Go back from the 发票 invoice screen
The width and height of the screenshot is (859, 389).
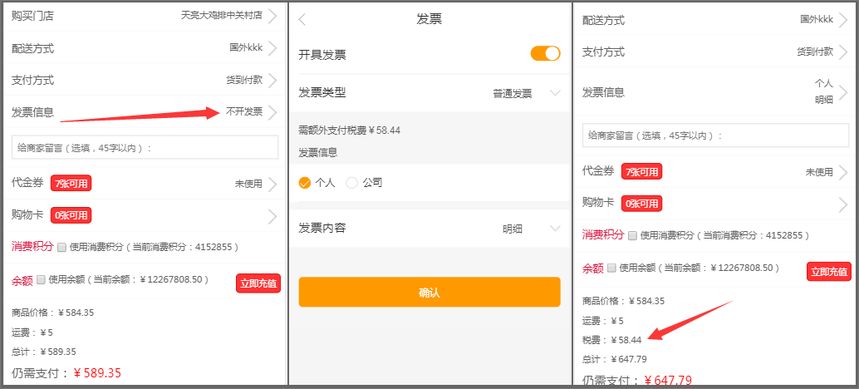click(302, 20)
